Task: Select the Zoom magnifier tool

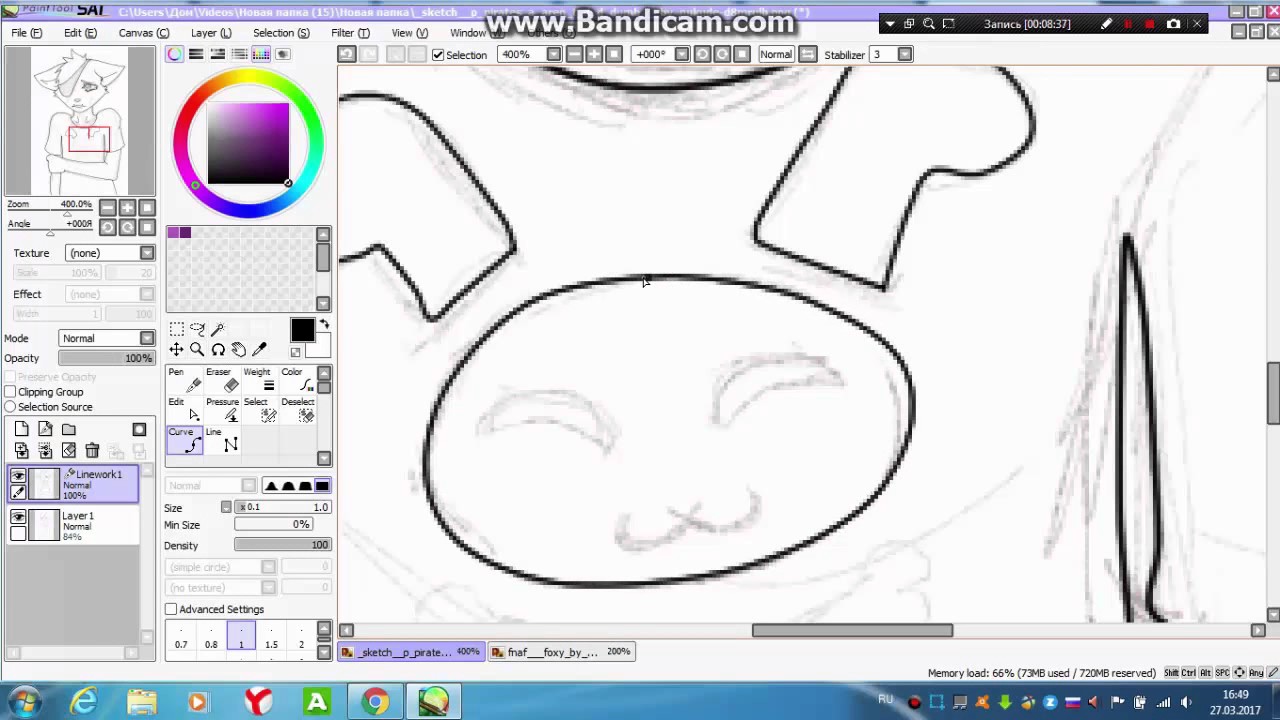Action: pos(197,349)
